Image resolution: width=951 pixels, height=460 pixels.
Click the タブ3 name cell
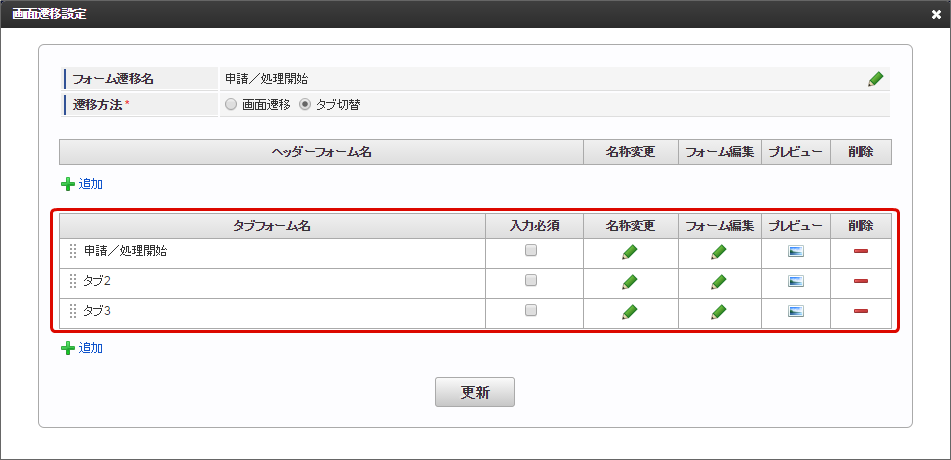272,313
